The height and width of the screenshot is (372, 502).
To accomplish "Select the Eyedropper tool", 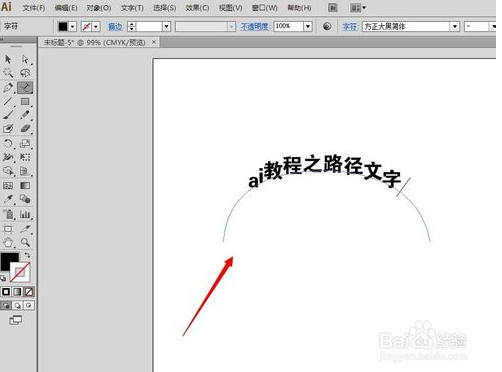I will pyautogui.click(x=8, y=199).
